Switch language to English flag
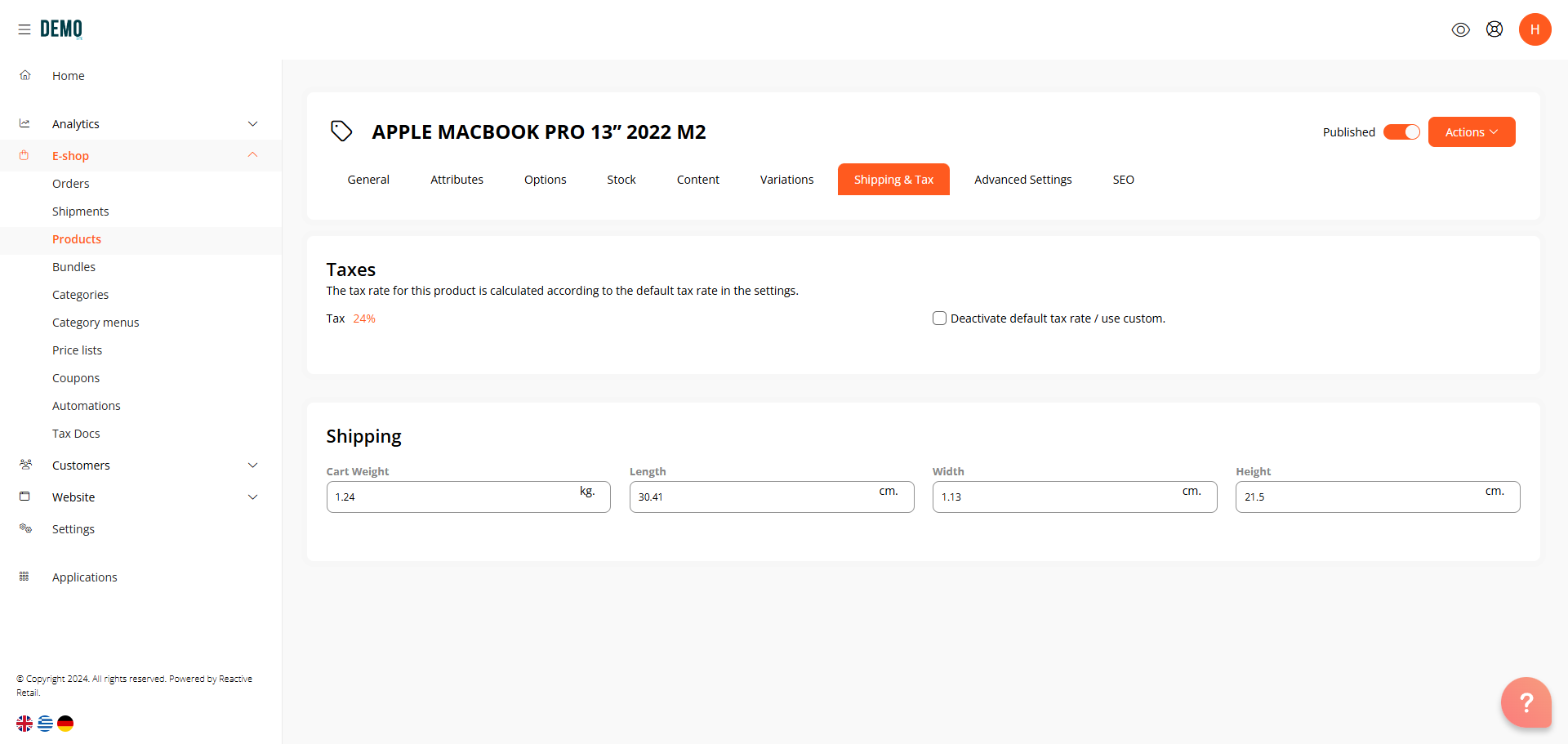This screenshot has height=744, width=1568. tap(24, 724)
